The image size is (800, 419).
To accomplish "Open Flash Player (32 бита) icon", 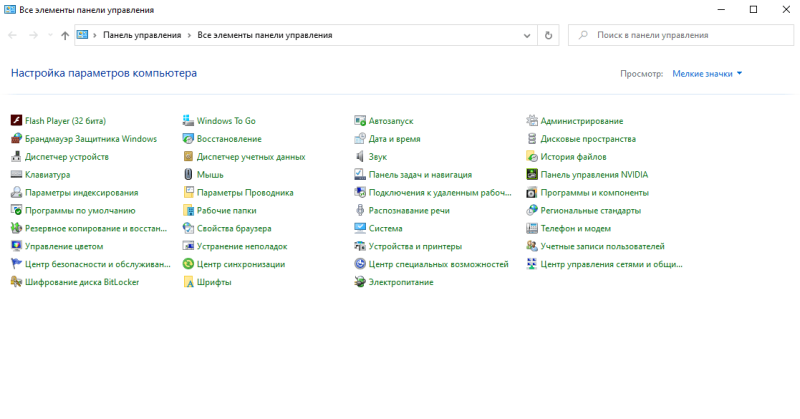I will pos(16,121).
